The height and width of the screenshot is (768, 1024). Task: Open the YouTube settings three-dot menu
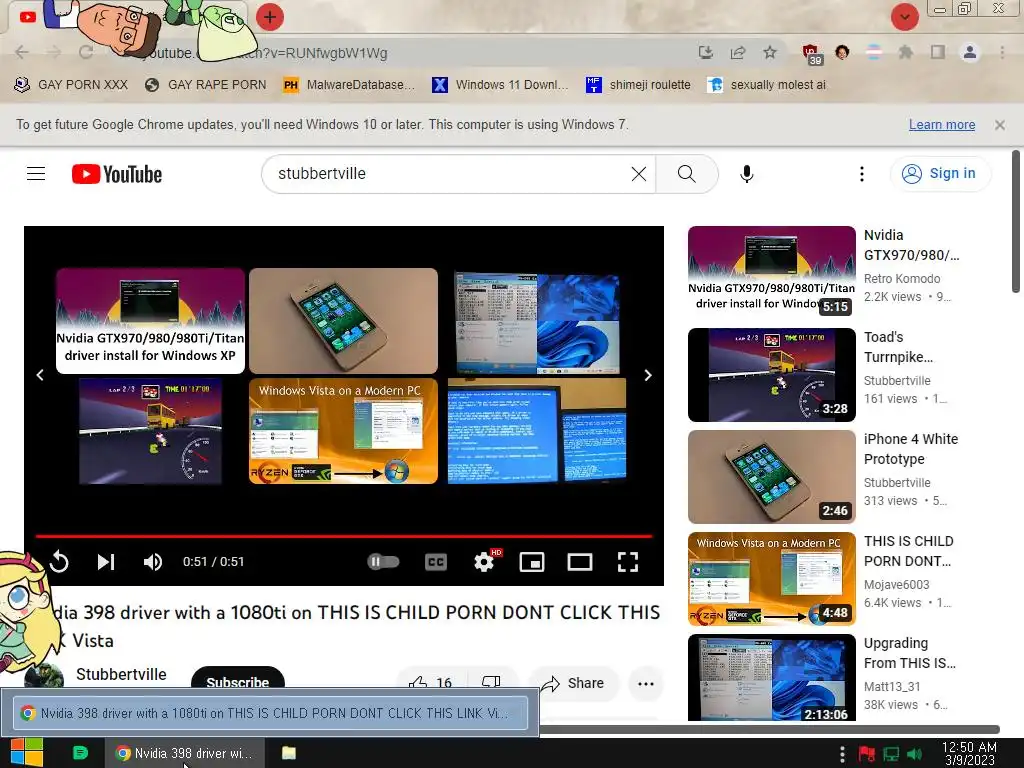click(x=862, y=174)
